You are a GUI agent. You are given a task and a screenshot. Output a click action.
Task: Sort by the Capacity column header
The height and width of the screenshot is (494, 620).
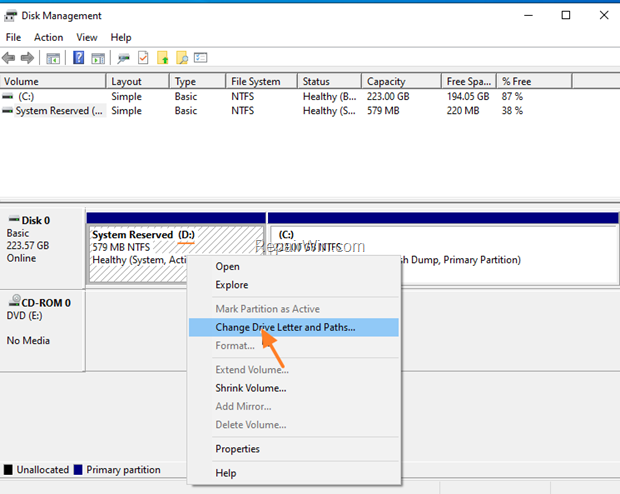point(401,81)
